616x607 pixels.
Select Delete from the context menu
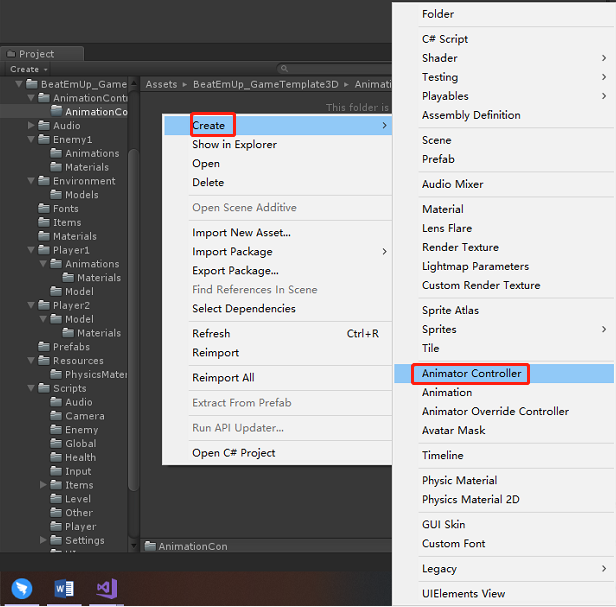278,182
